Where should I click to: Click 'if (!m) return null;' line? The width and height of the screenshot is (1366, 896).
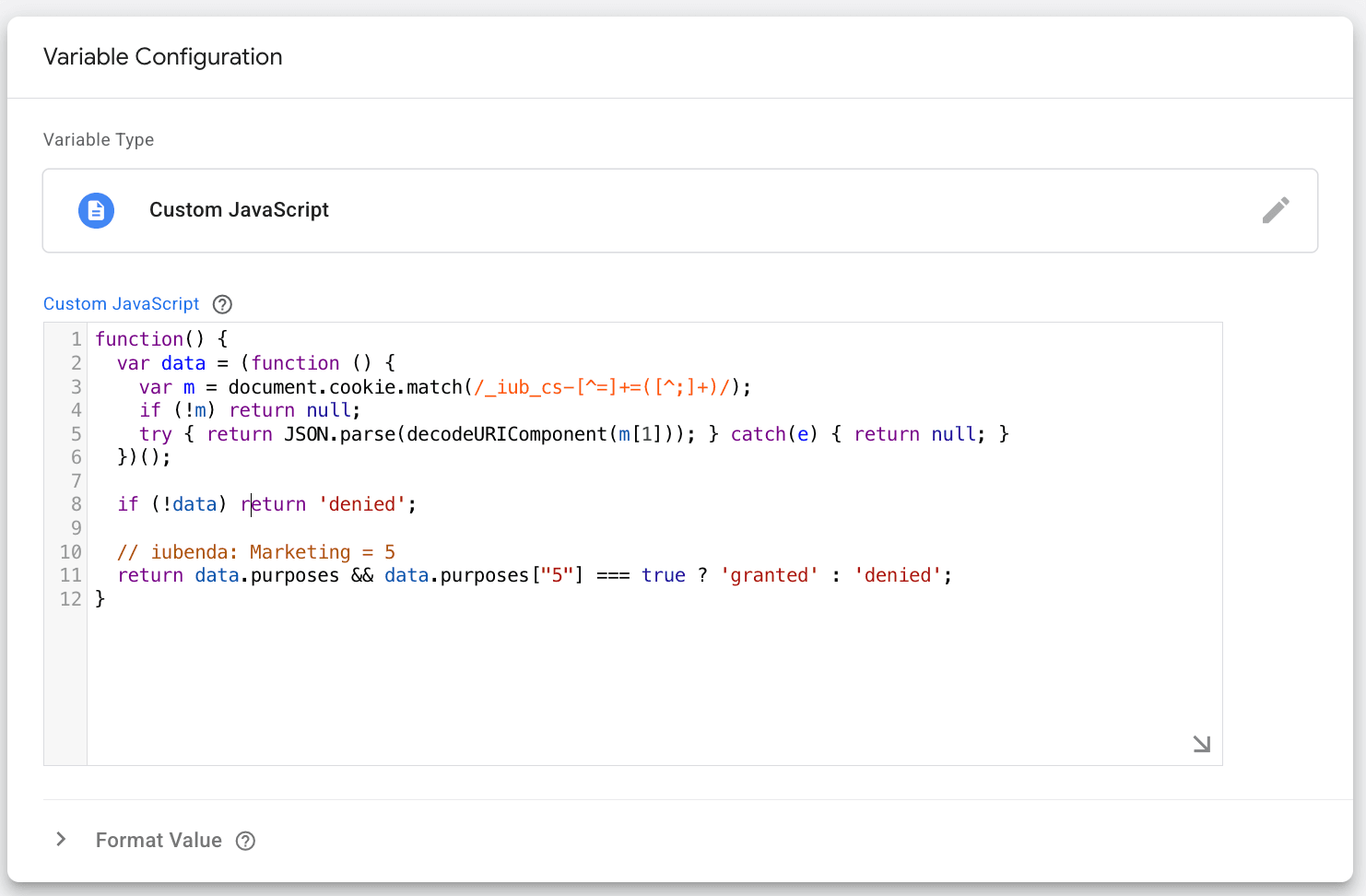click(250, 410)
